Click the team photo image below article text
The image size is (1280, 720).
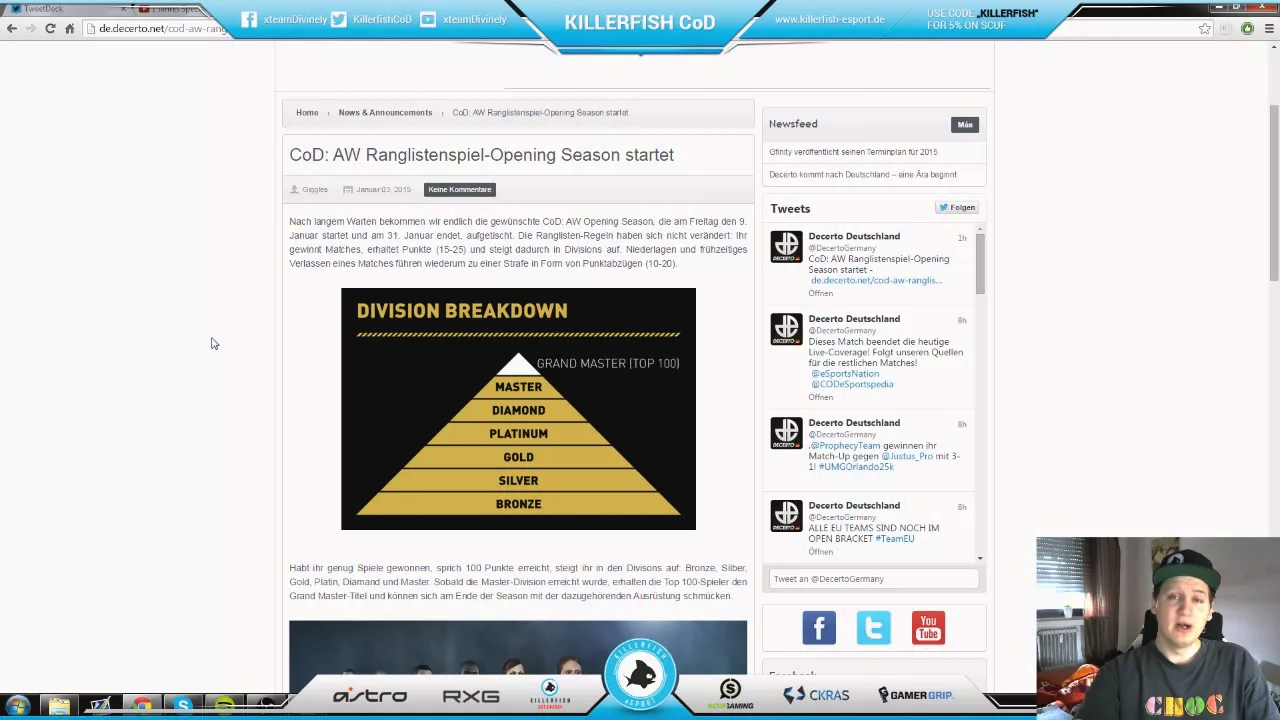(518, 654)
